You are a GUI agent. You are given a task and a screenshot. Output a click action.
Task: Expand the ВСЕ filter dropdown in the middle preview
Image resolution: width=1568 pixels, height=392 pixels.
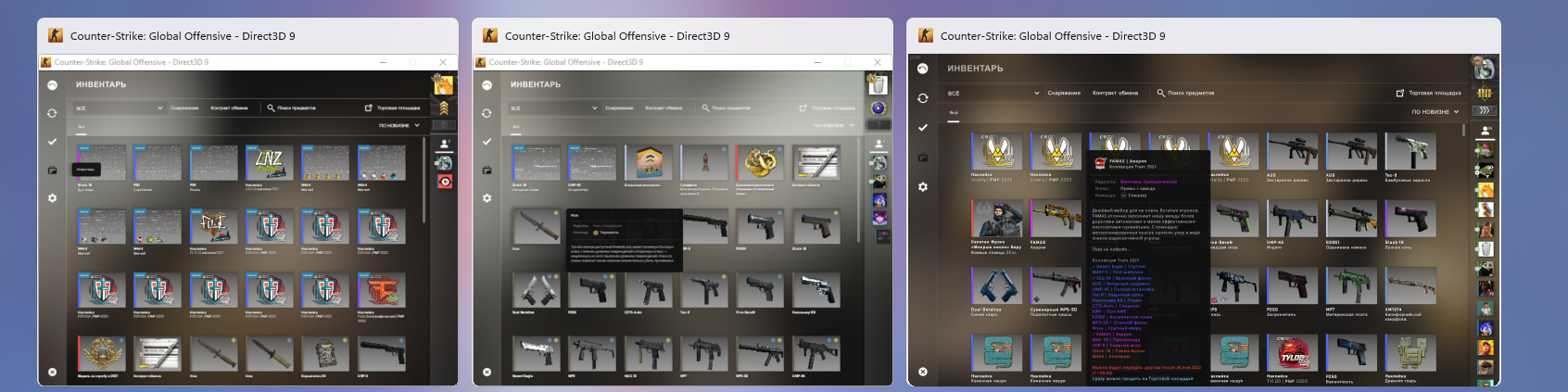tap(554, 108)
